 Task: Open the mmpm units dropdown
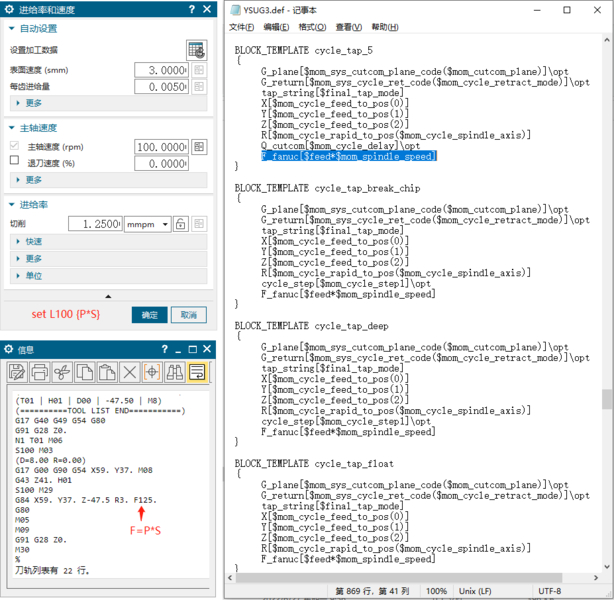tap(147, 224)
